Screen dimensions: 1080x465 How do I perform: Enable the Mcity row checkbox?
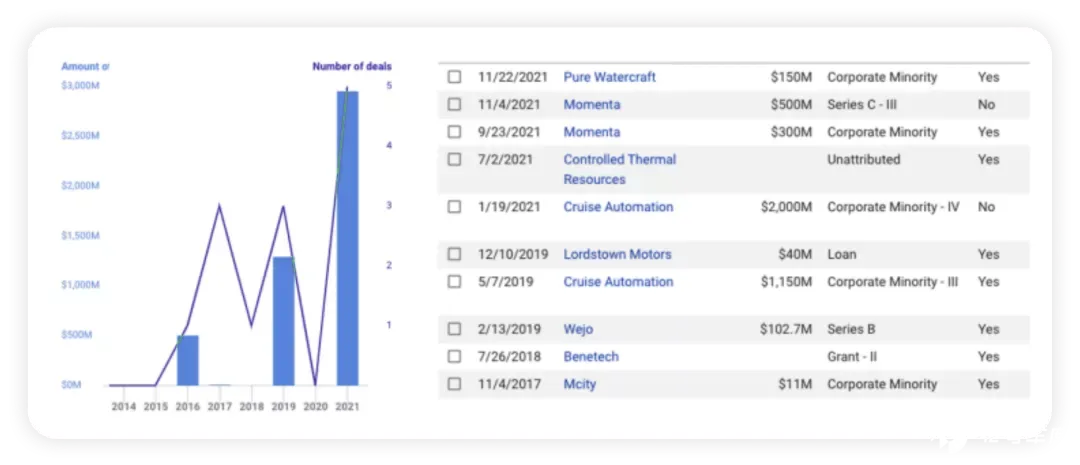click(455, 384)
